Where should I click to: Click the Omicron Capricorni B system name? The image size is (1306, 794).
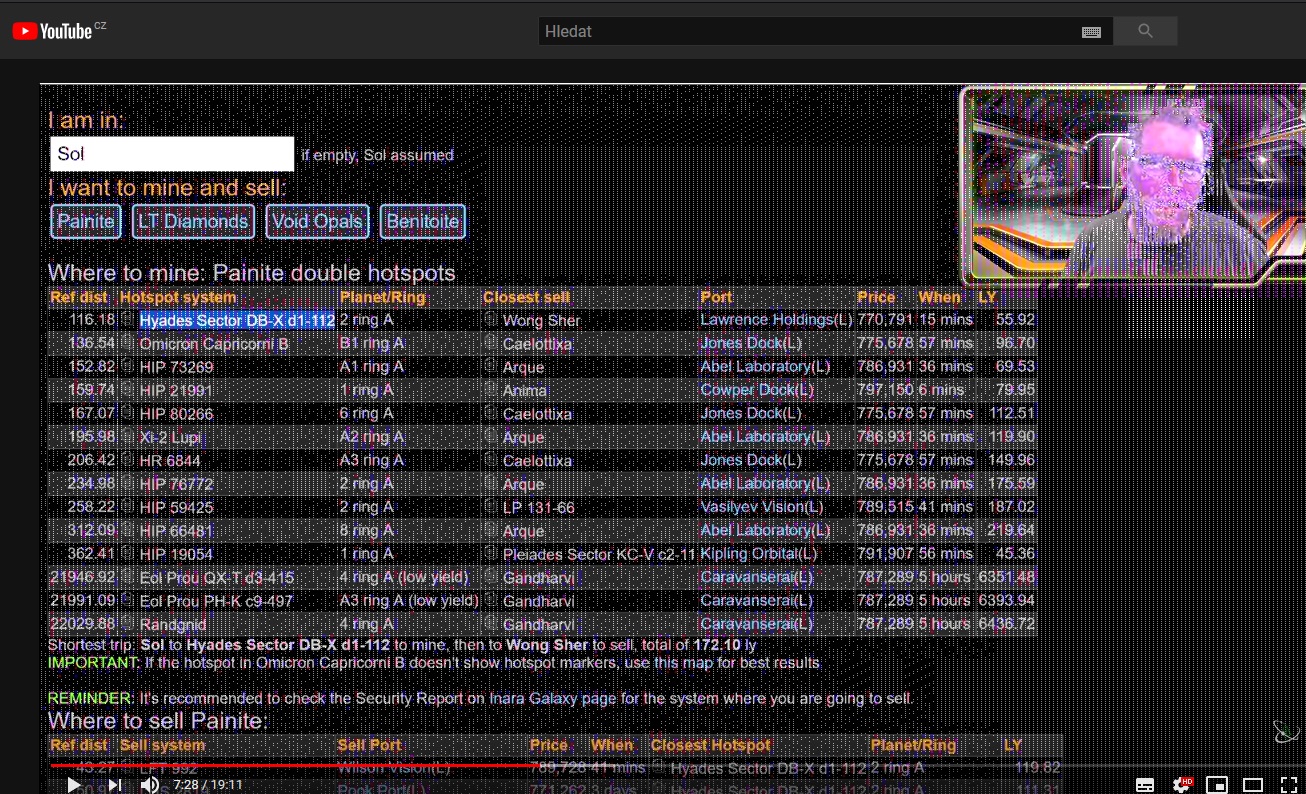[x=214, y=343]
